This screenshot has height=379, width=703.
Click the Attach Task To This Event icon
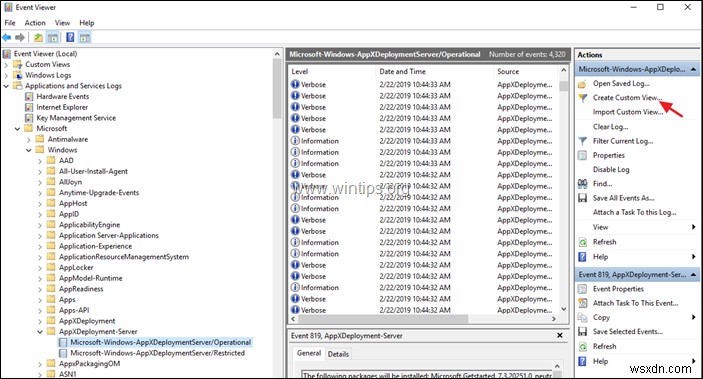point(582,304)
